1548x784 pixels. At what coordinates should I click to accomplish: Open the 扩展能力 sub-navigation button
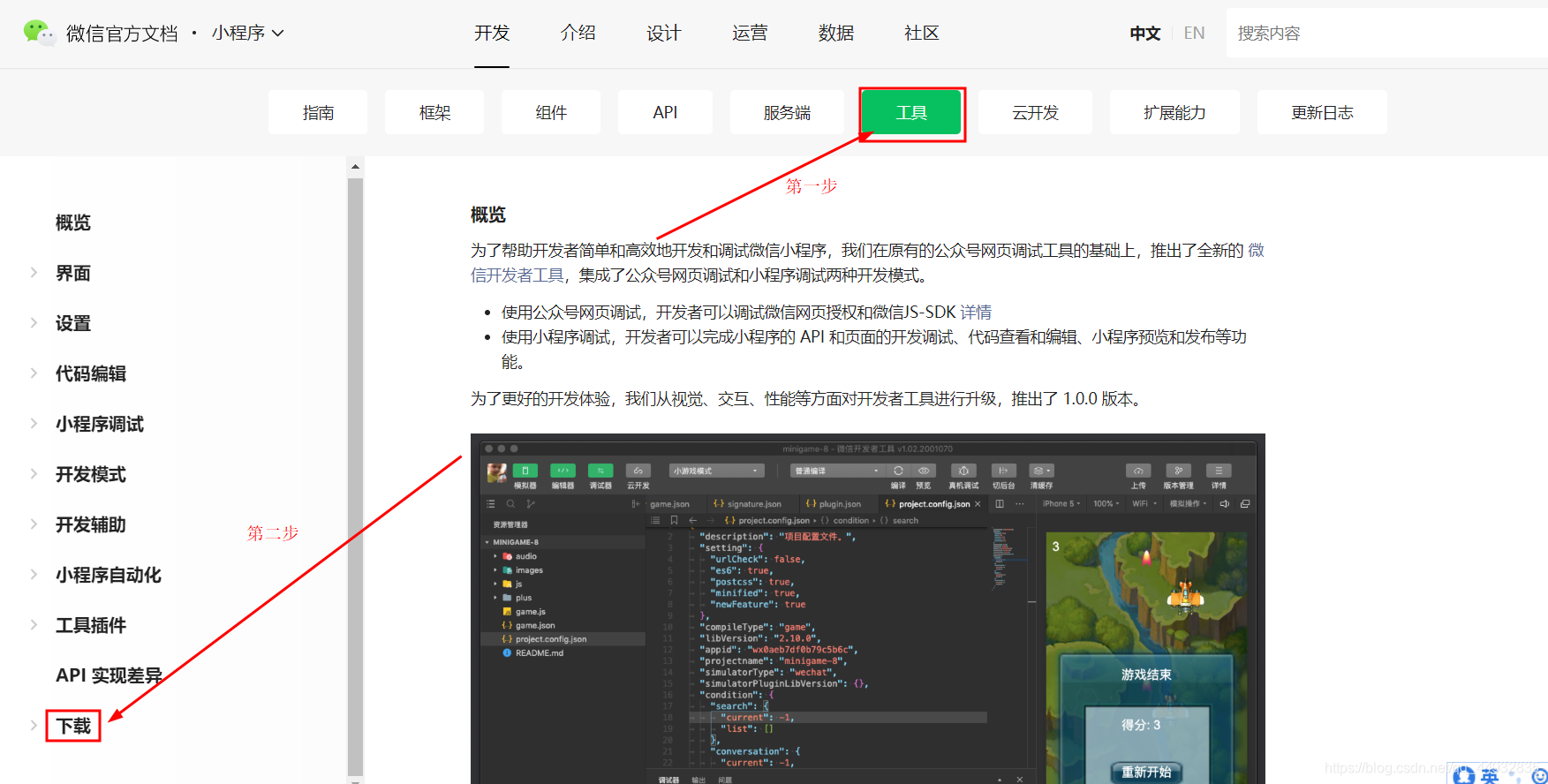pyautogui.click(x=1174, y=112)
